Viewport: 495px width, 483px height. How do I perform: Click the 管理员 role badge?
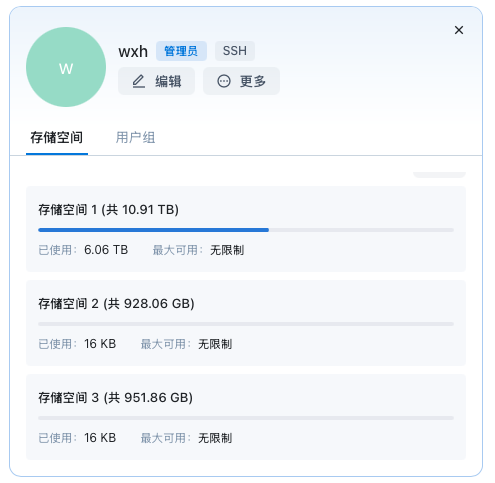coord(181,51)
